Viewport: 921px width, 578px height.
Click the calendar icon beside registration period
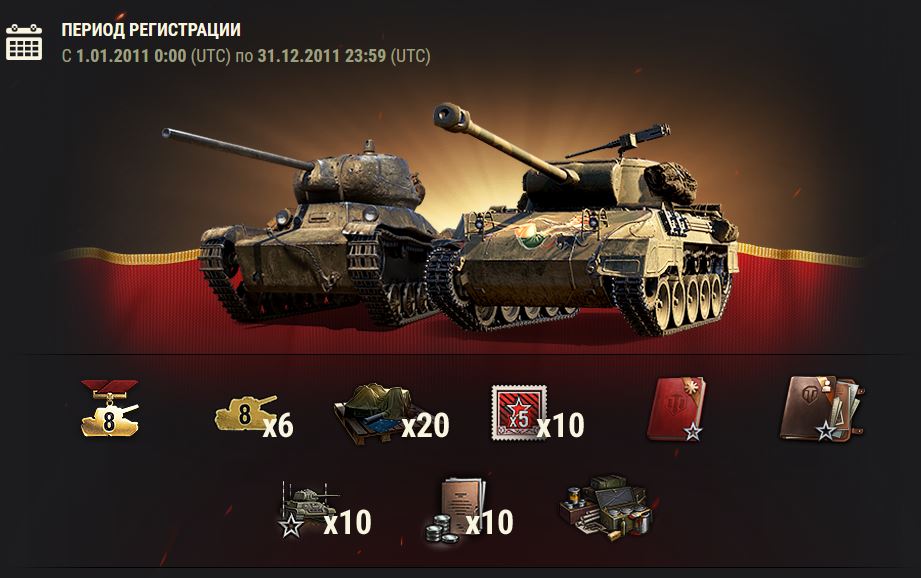(x=23, y=42)
